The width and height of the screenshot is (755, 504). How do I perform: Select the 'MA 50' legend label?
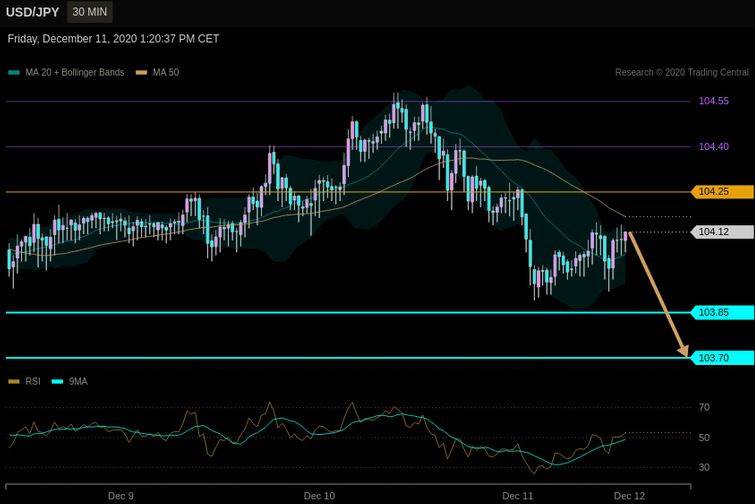tap(166, 73)
